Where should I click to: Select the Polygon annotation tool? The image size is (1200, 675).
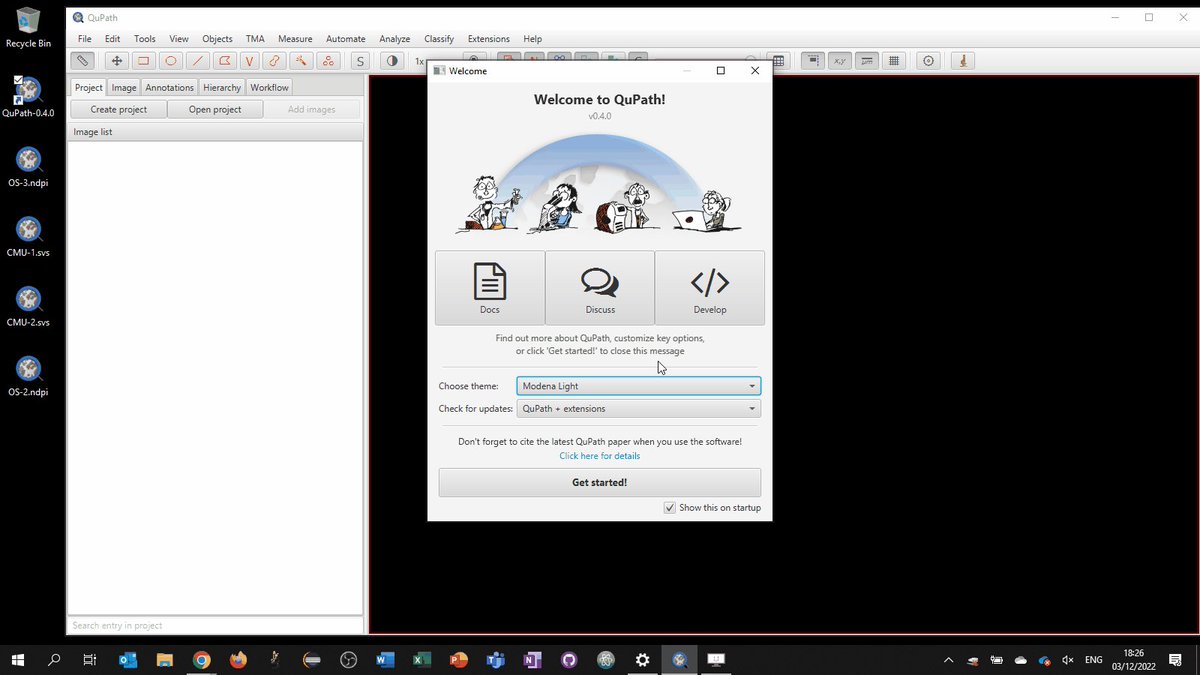click(x=225, y=61)
